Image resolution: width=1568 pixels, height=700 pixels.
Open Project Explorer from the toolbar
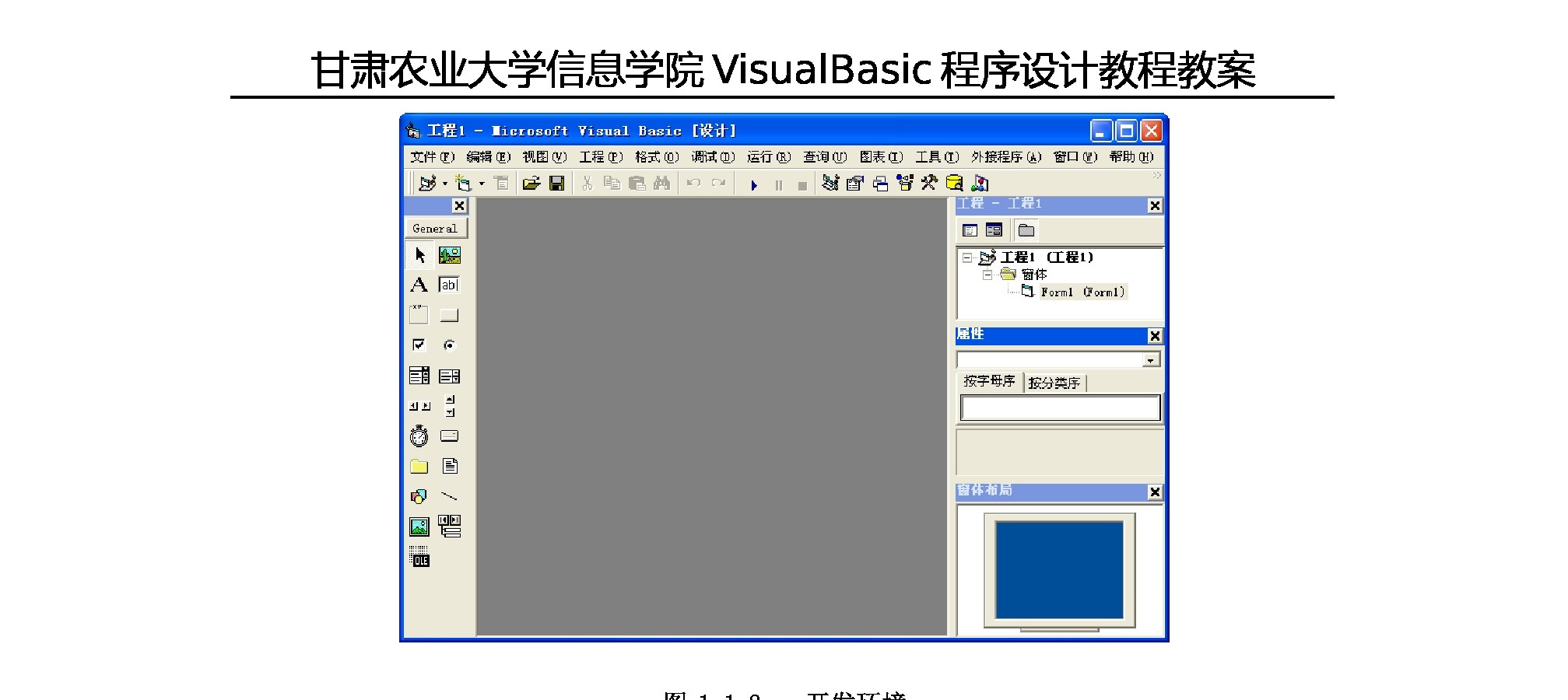pyautogui.click(x=831, y=183)
